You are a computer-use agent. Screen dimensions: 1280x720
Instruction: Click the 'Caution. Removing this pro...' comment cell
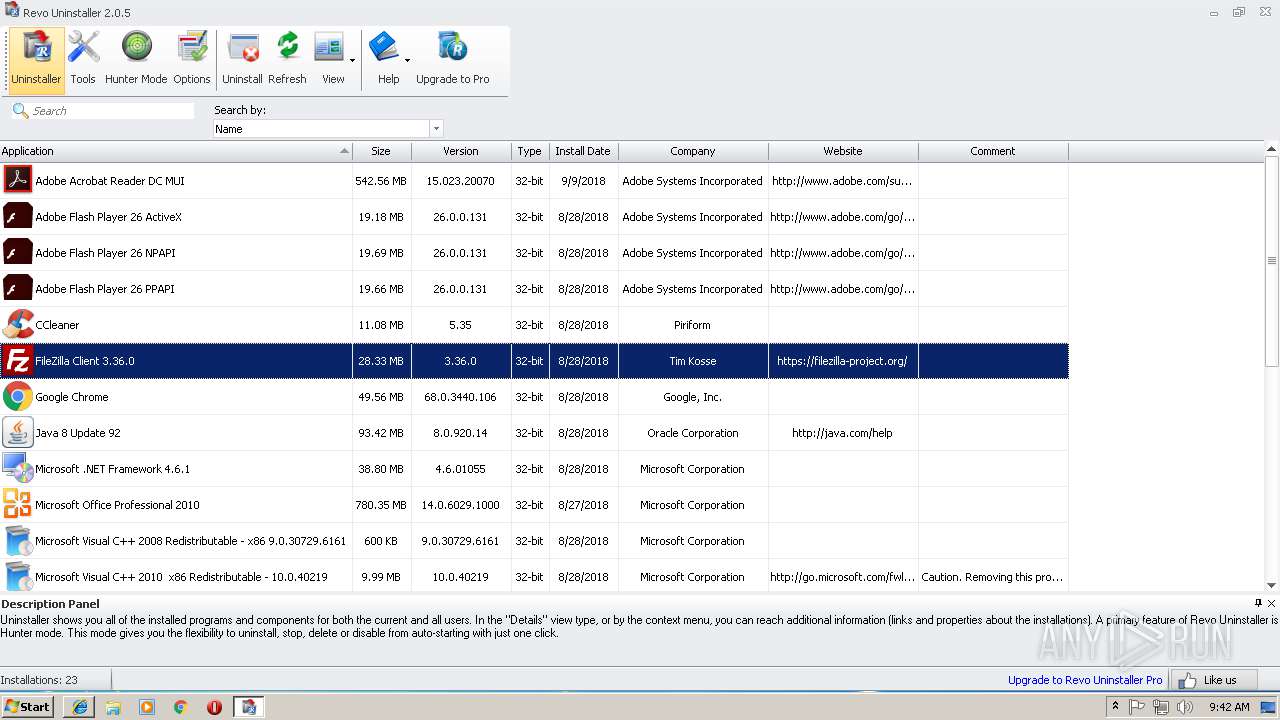(993, 577)
